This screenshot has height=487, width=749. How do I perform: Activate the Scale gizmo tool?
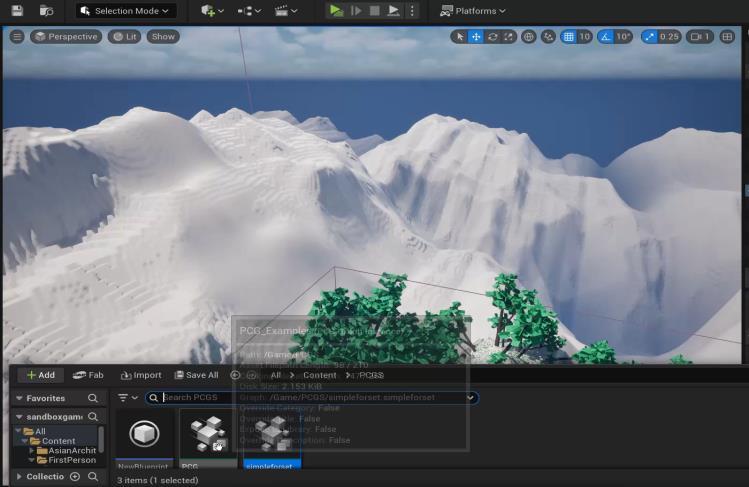point(509,37)
